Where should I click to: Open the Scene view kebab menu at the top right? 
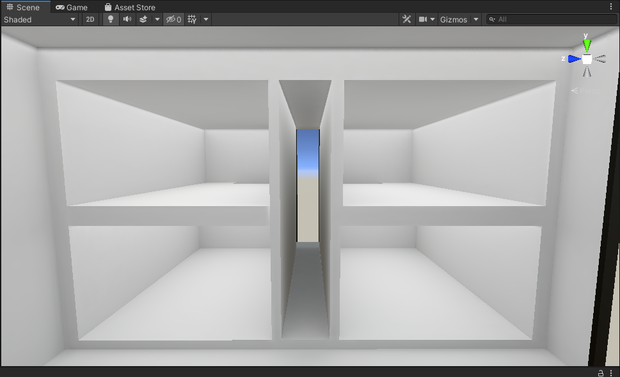point(611,7)
